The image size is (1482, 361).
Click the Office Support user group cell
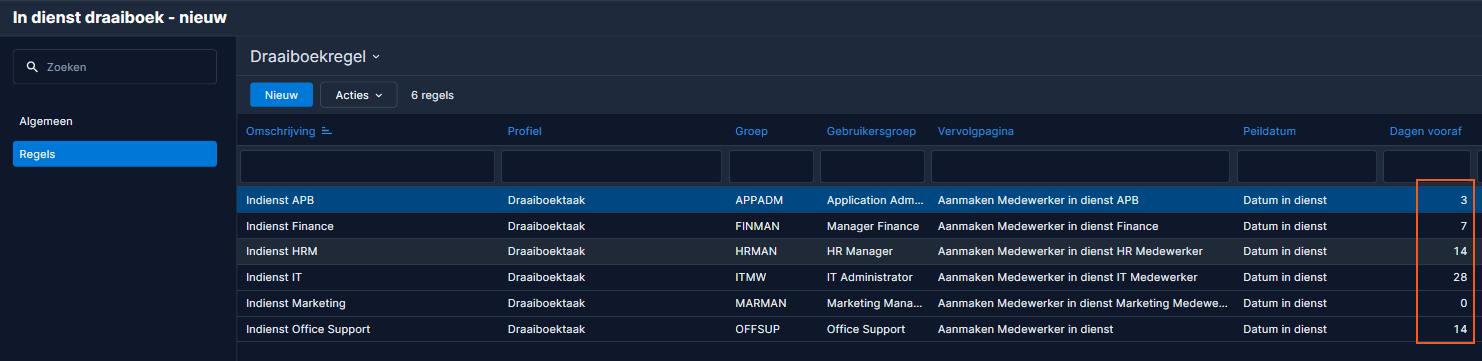tap(866, 330)
